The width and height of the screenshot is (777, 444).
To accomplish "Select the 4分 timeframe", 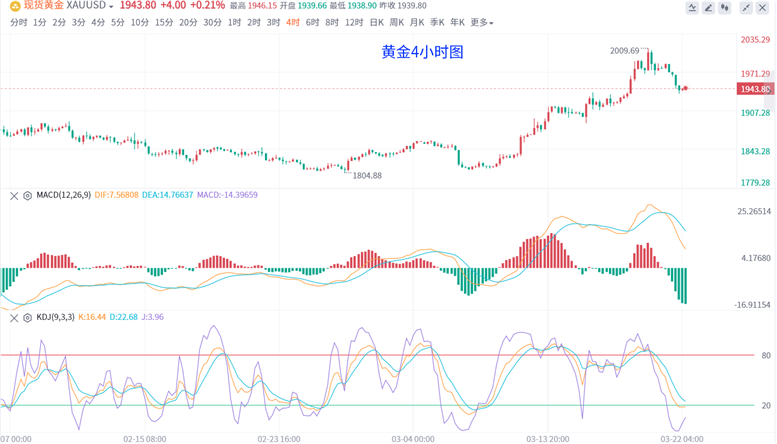I will point(98,22).
